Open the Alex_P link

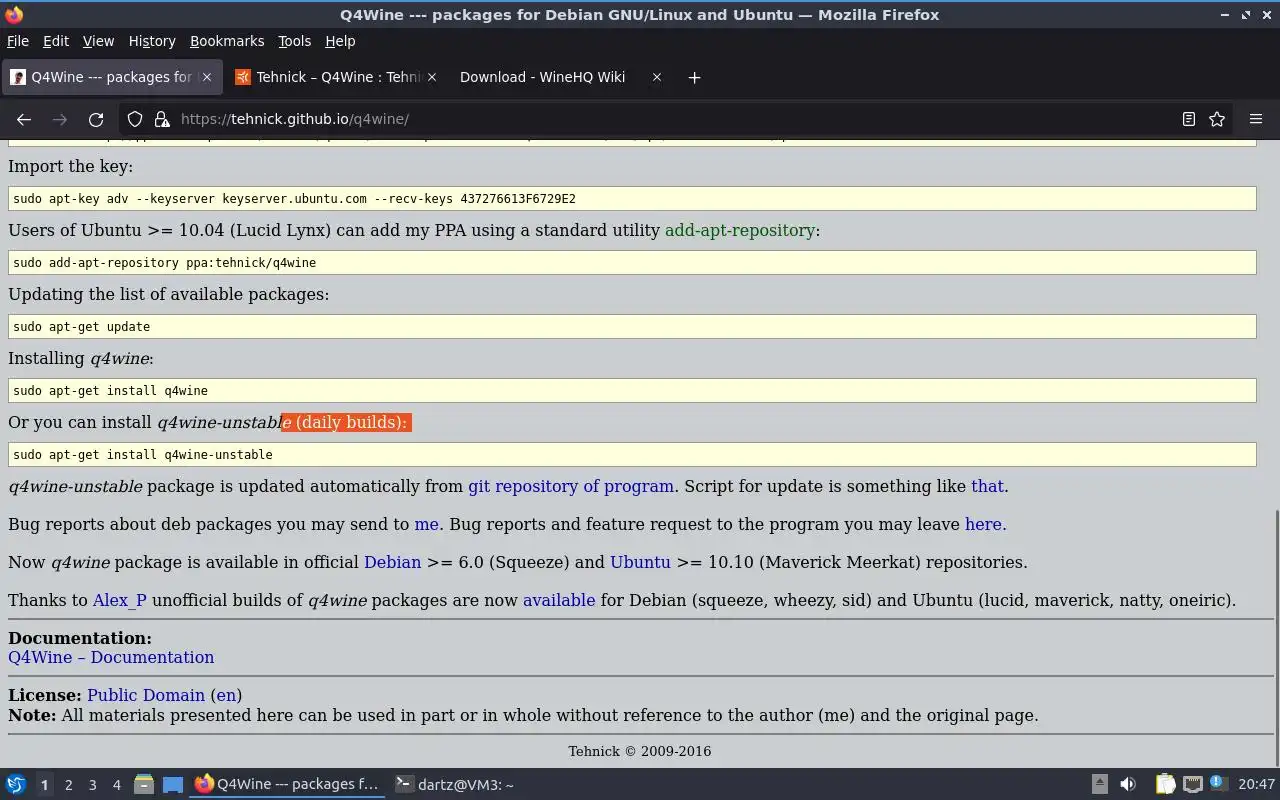[x=119, y=600]
